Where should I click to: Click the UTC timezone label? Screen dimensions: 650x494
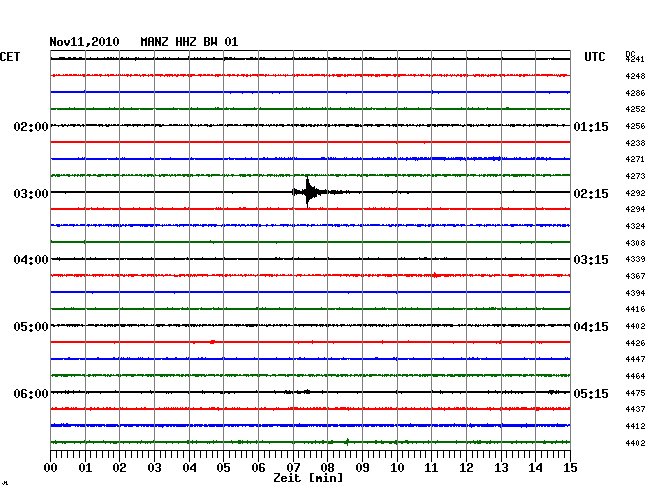(x=595, y=57)
